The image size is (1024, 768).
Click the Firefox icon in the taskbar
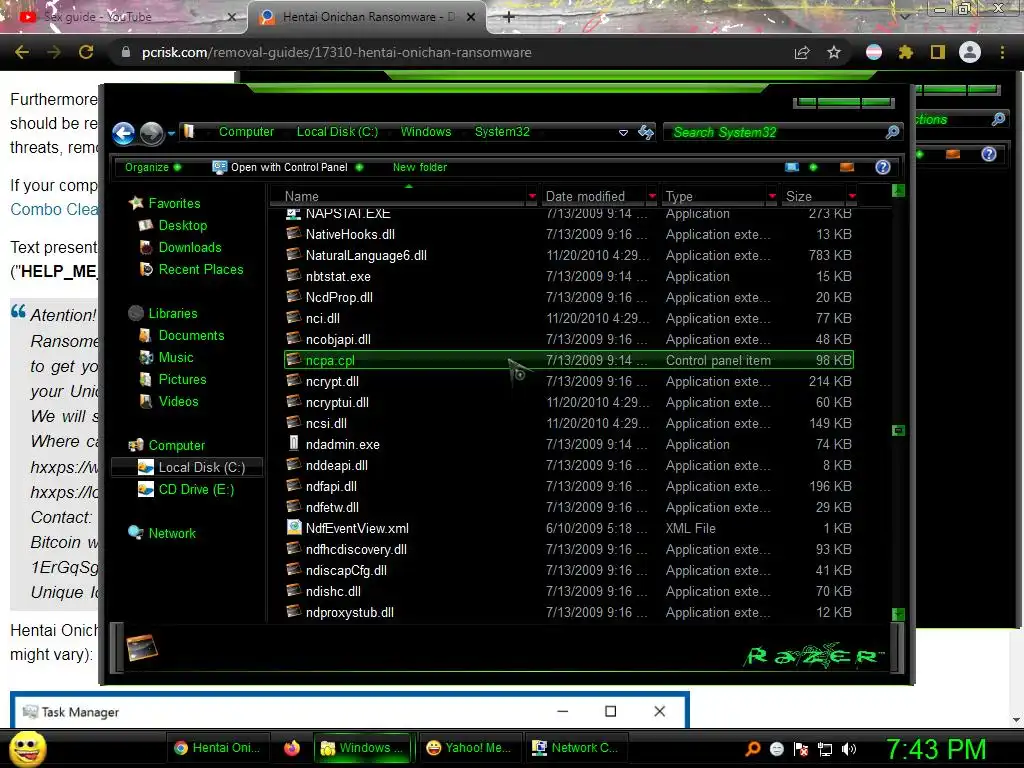[x=292, y=748]
